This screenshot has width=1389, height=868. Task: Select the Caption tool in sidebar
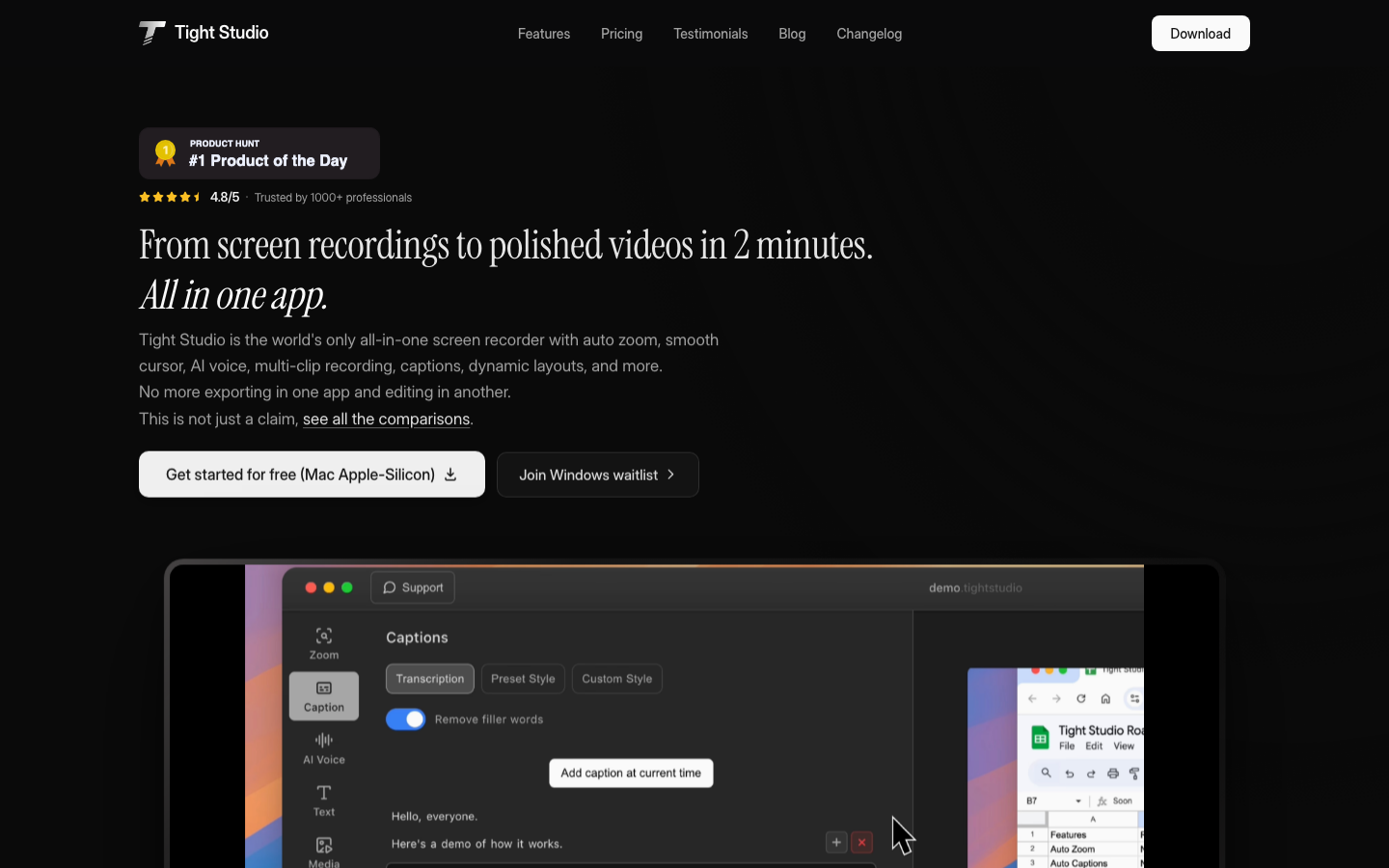(x=324, y=696)
